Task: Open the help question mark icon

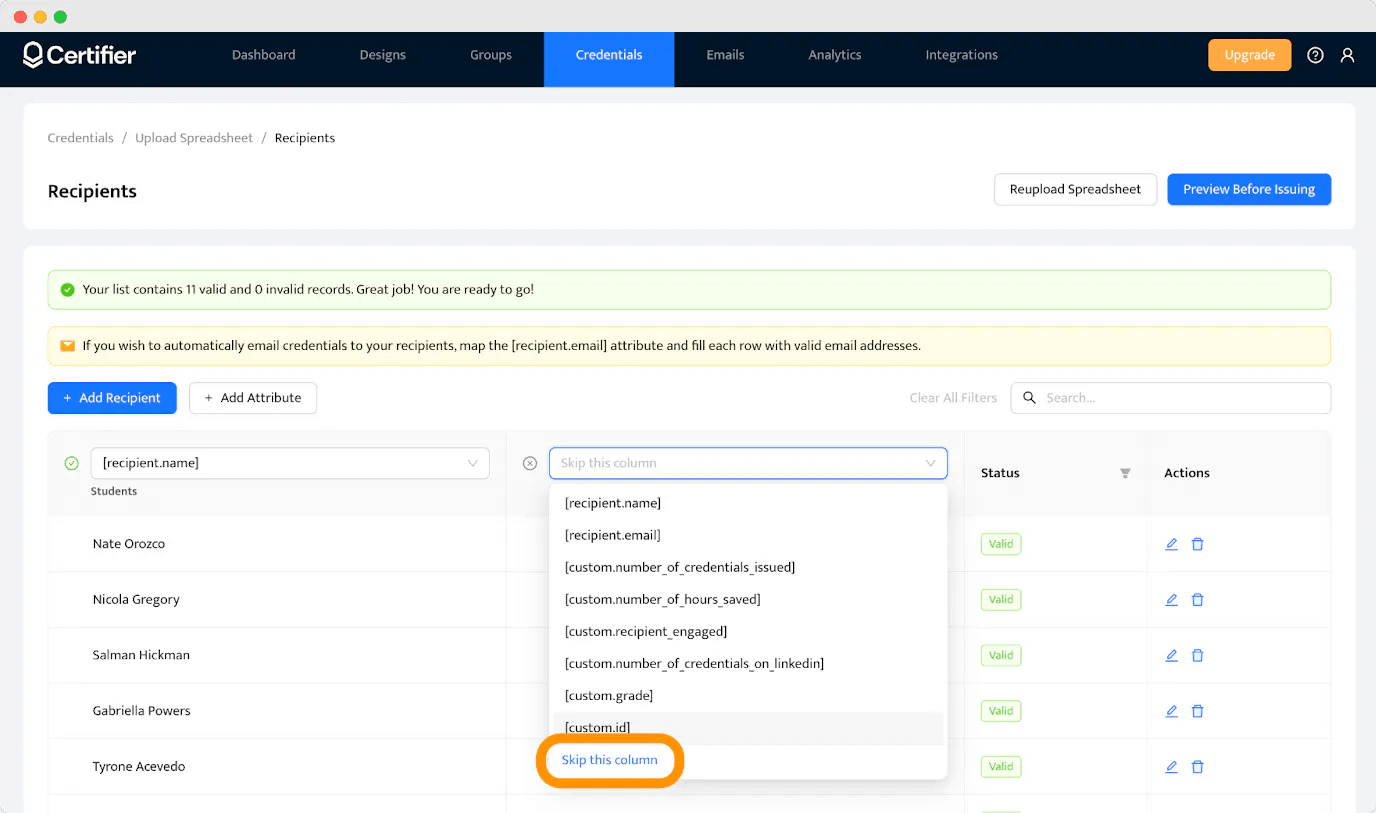Action: [x=1315, y=55]
